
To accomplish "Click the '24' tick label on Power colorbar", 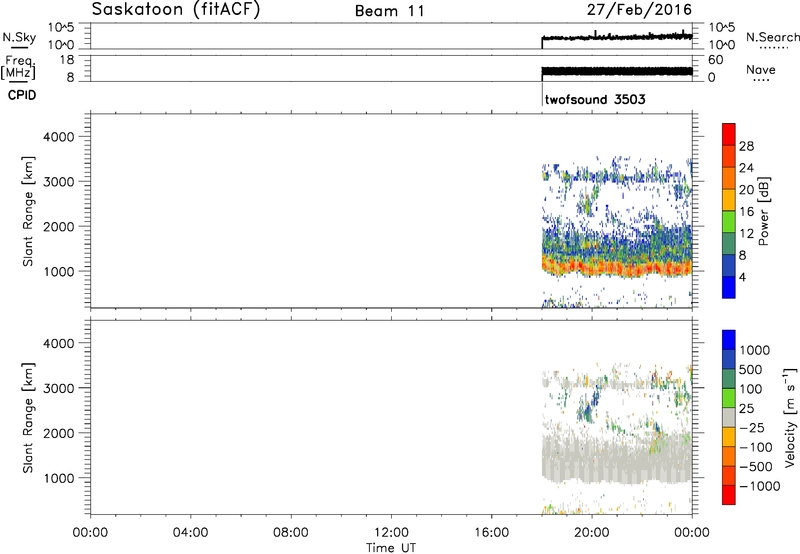I will coord(746,168).
